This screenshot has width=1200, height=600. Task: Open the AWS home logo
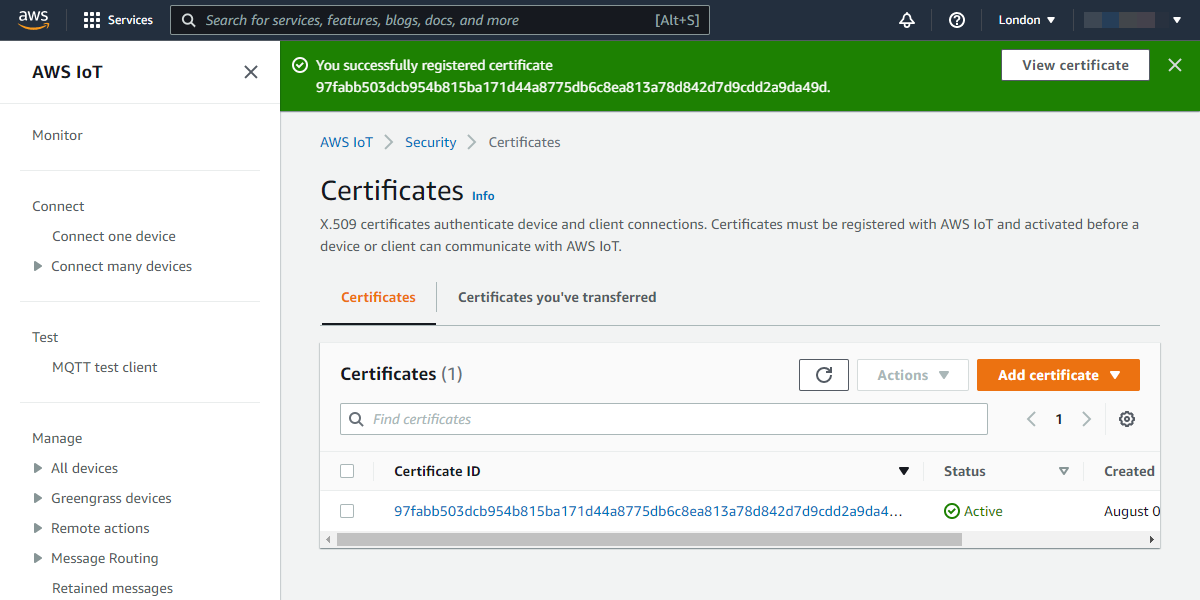[x=34, y=19]
